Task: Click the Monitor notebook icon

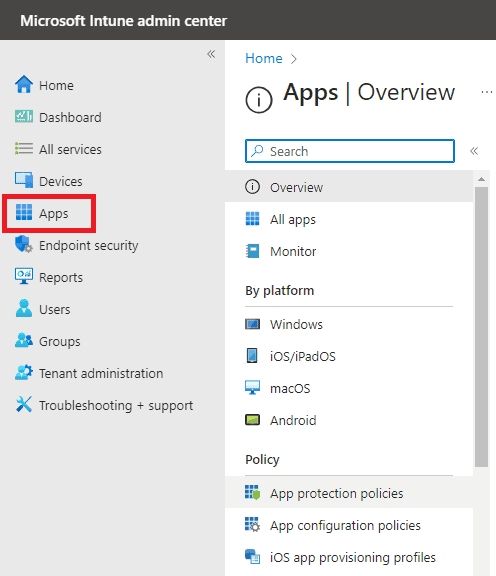Action: click(252, 251)
